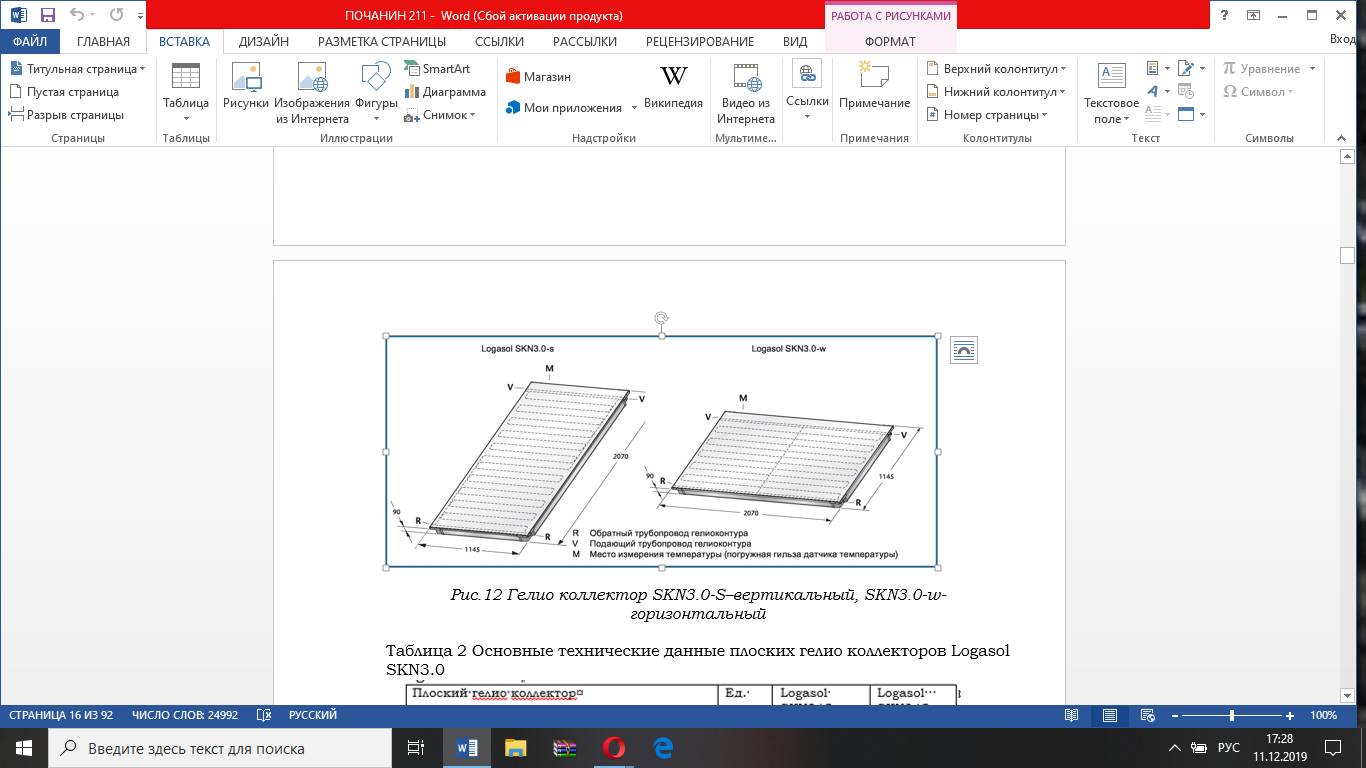Switch to Print Layout view
Screen dimensions: 1366x768
[1110, 716]
